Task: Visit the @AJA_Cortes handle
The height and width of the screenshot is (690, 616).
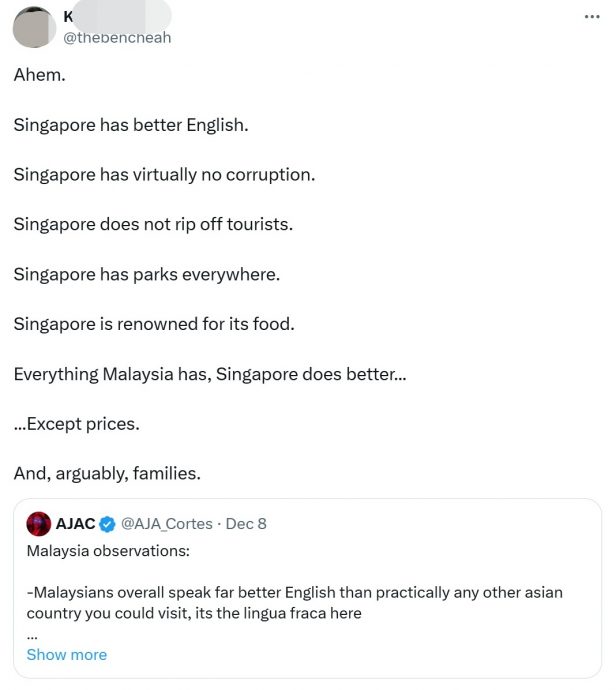Action: coord(167,524)
